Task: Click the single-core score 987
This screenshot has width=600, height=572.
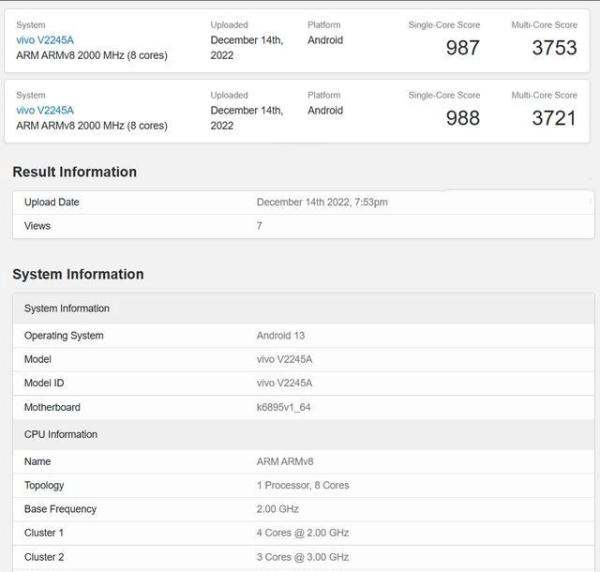Action: pos(462,47)
